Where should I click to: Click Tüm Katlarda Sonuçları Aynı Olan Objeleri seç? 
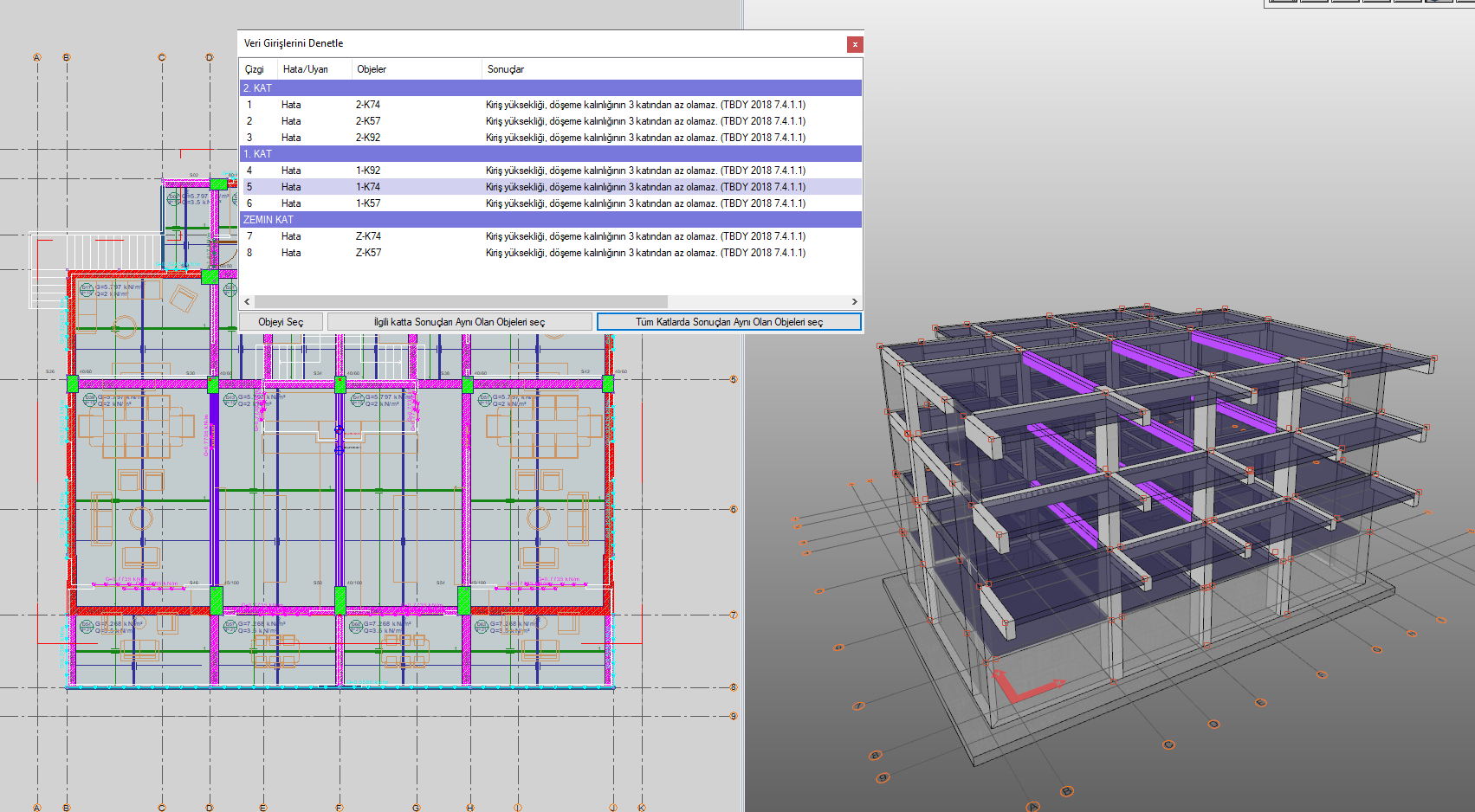click(729, 322)
